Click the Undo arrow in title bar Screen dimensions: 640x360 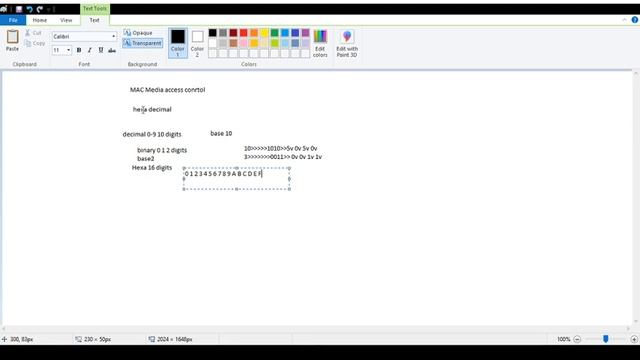[29, 9]
